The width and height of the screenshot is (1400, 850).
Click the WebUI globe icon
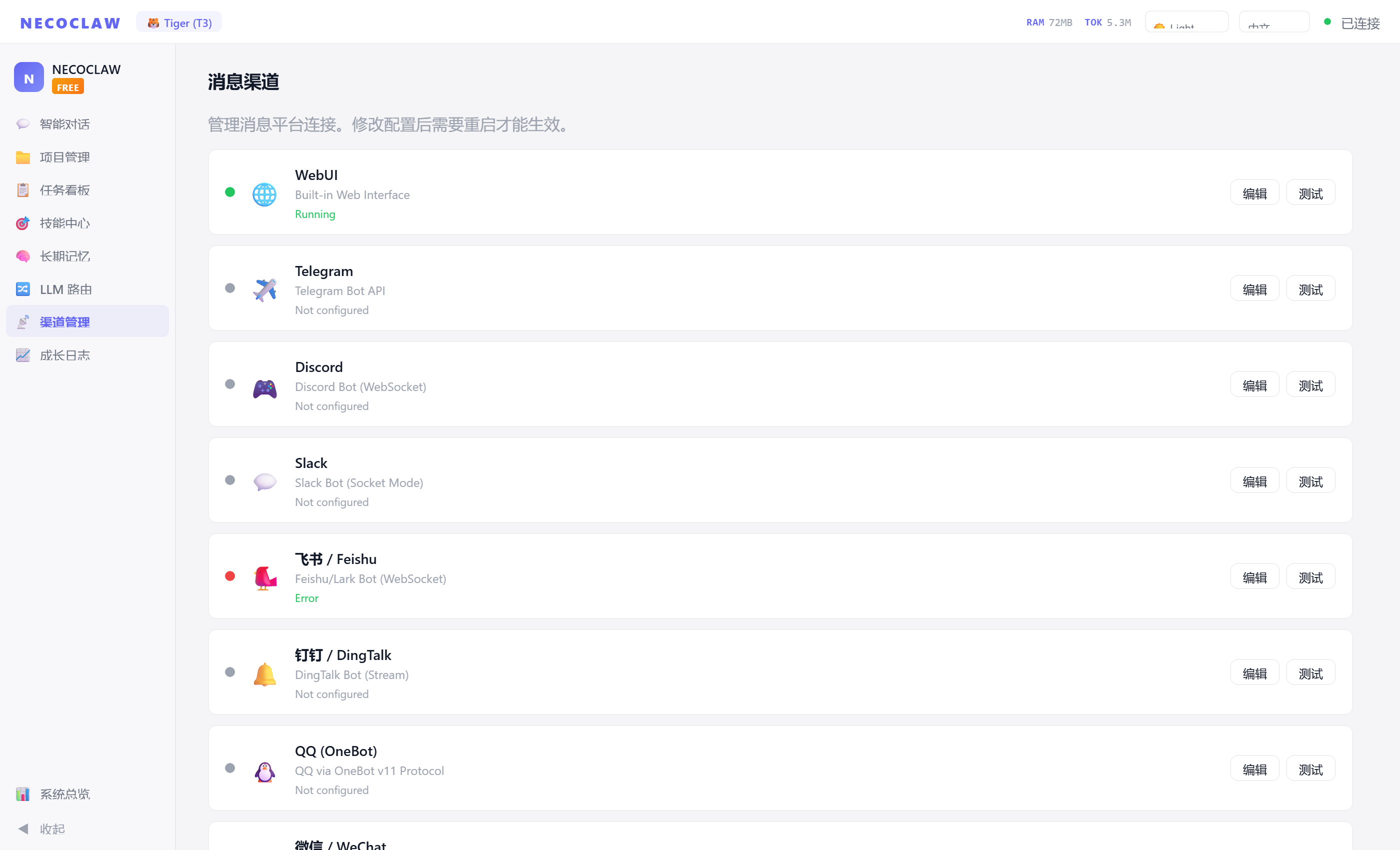pyautogui.click(x=264, y=194)
